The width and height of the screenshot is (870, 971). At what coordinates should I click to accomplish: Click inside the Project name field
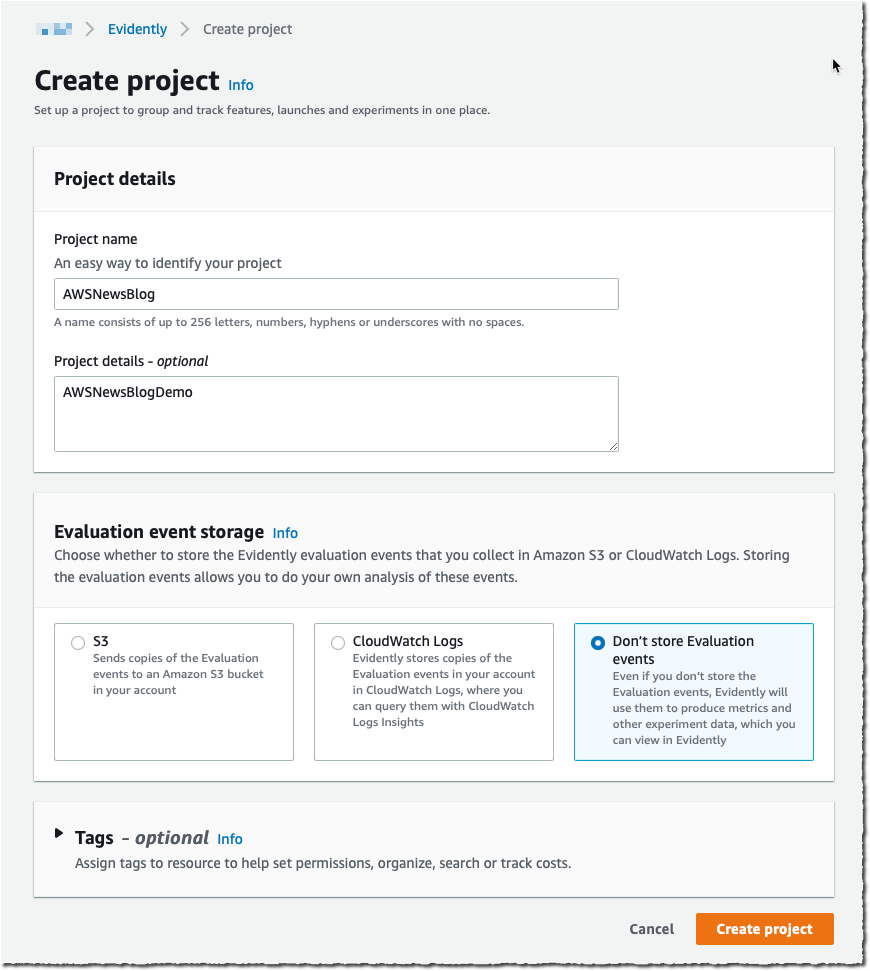335,294
